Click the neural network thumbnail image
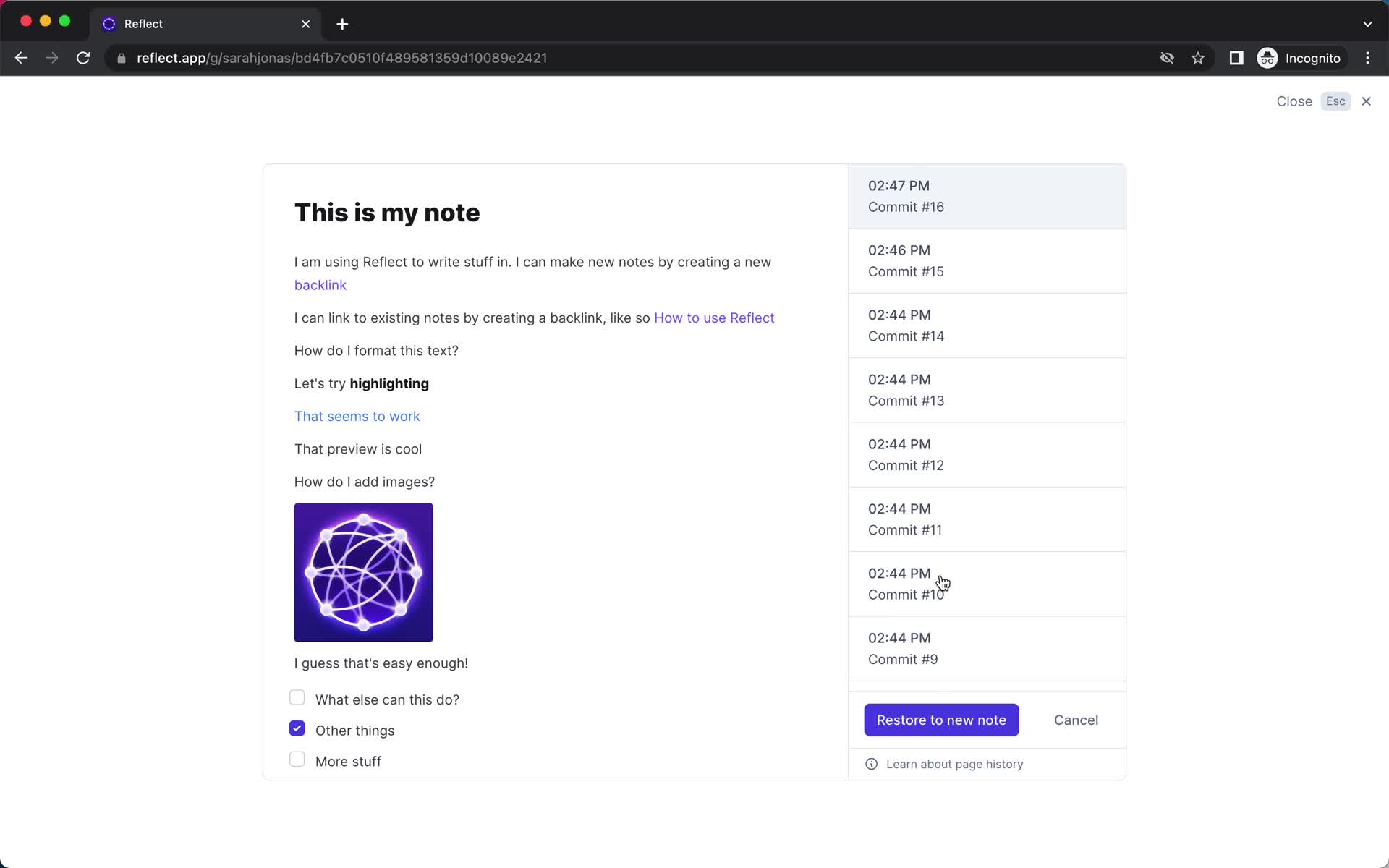Image resolution: width=1389 pixels, height=868 pixels. click(x=363, y=572)
